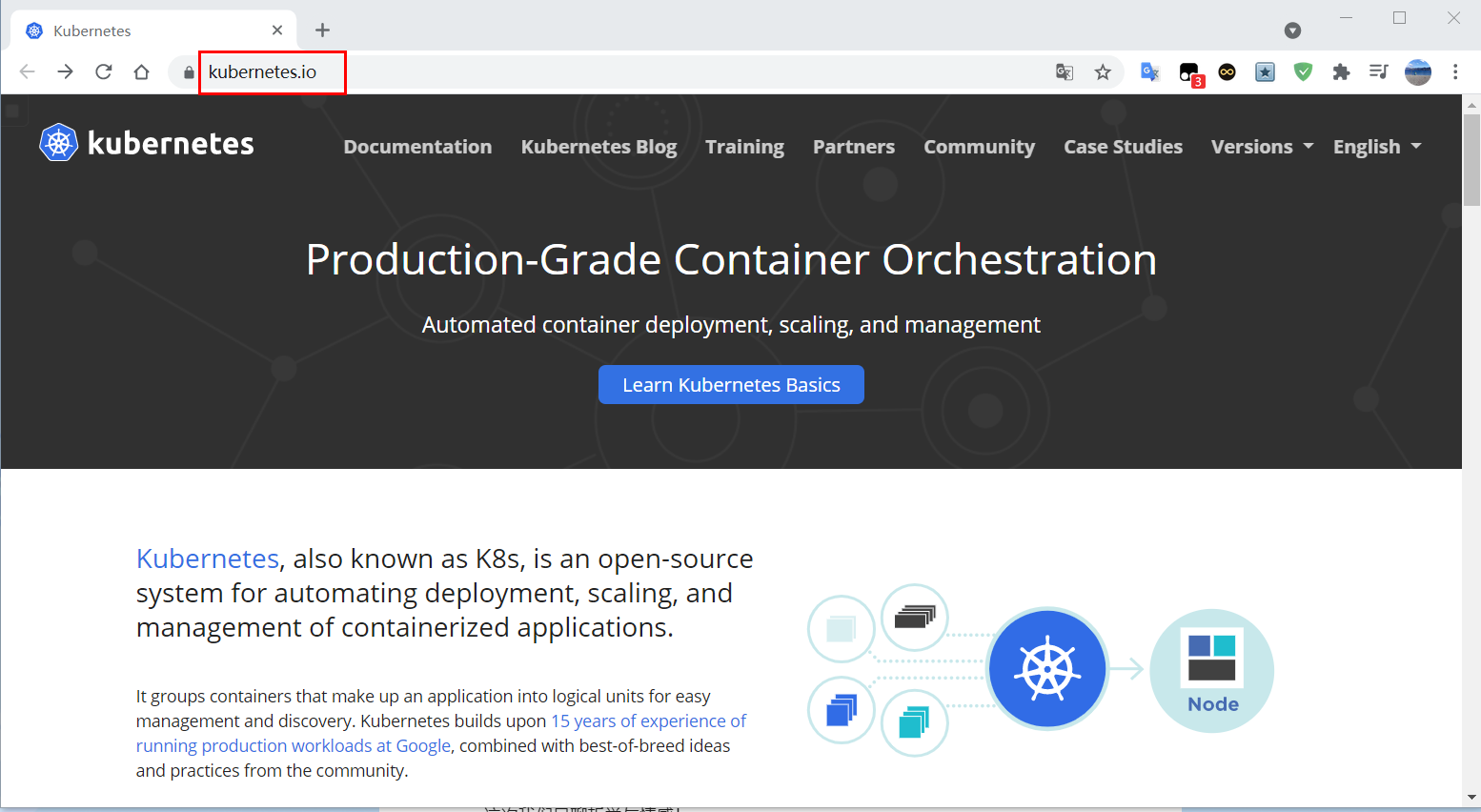
Task: Click the stacked dark containers diagram icon
Action: 915,618
